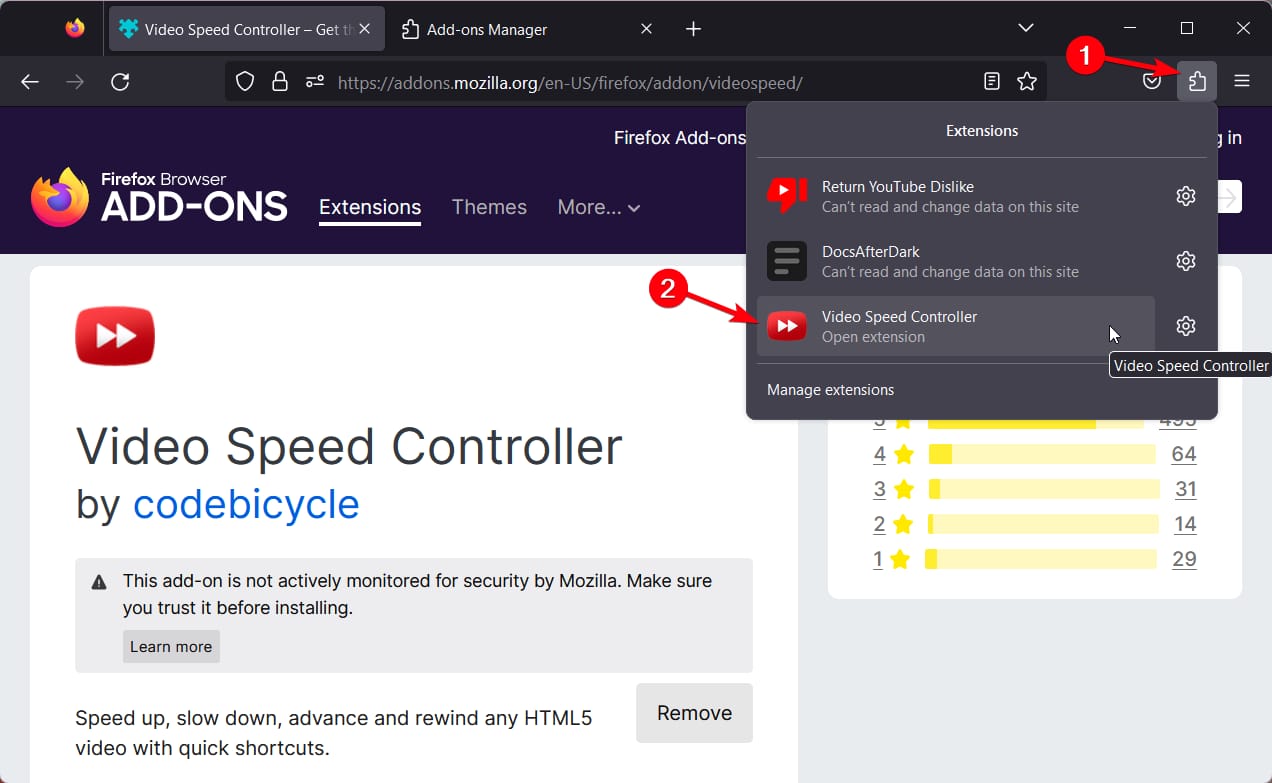Open Video Speed Controller extension from panel
The width and height of the screenshot is (1272, 783).
[x=956, y=326]
